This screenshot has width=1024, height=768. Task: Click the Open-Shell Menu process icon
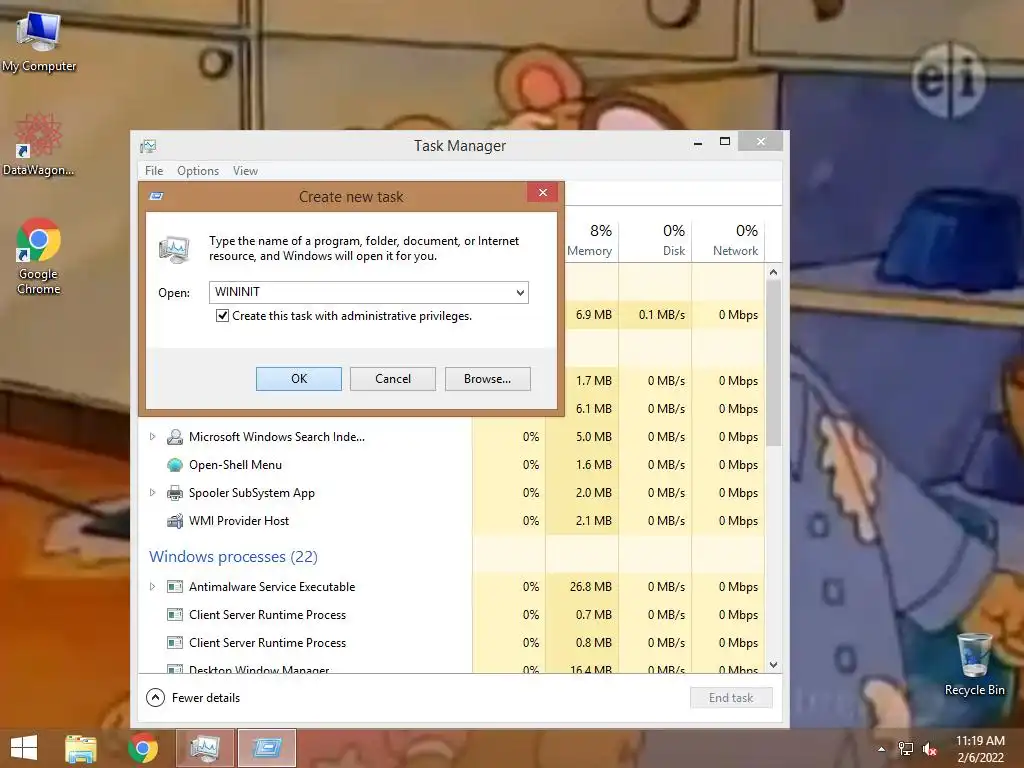pyautogui.click(x=174, y=465)
